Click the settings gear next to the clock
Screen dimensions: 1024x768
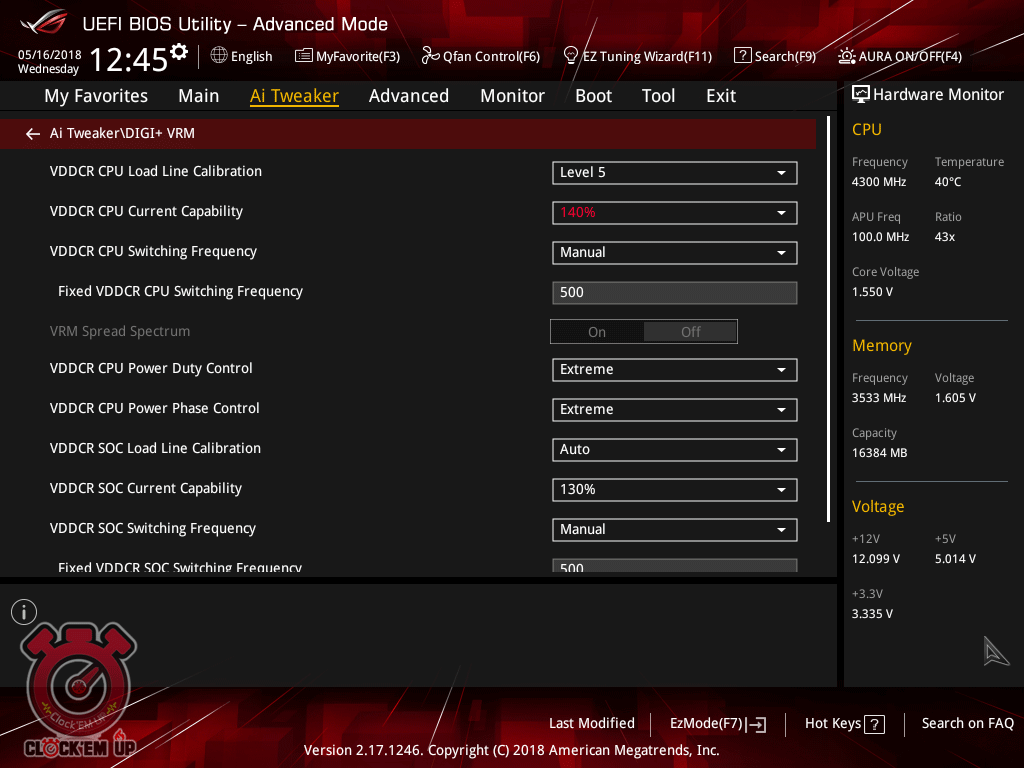coord(179,52)
